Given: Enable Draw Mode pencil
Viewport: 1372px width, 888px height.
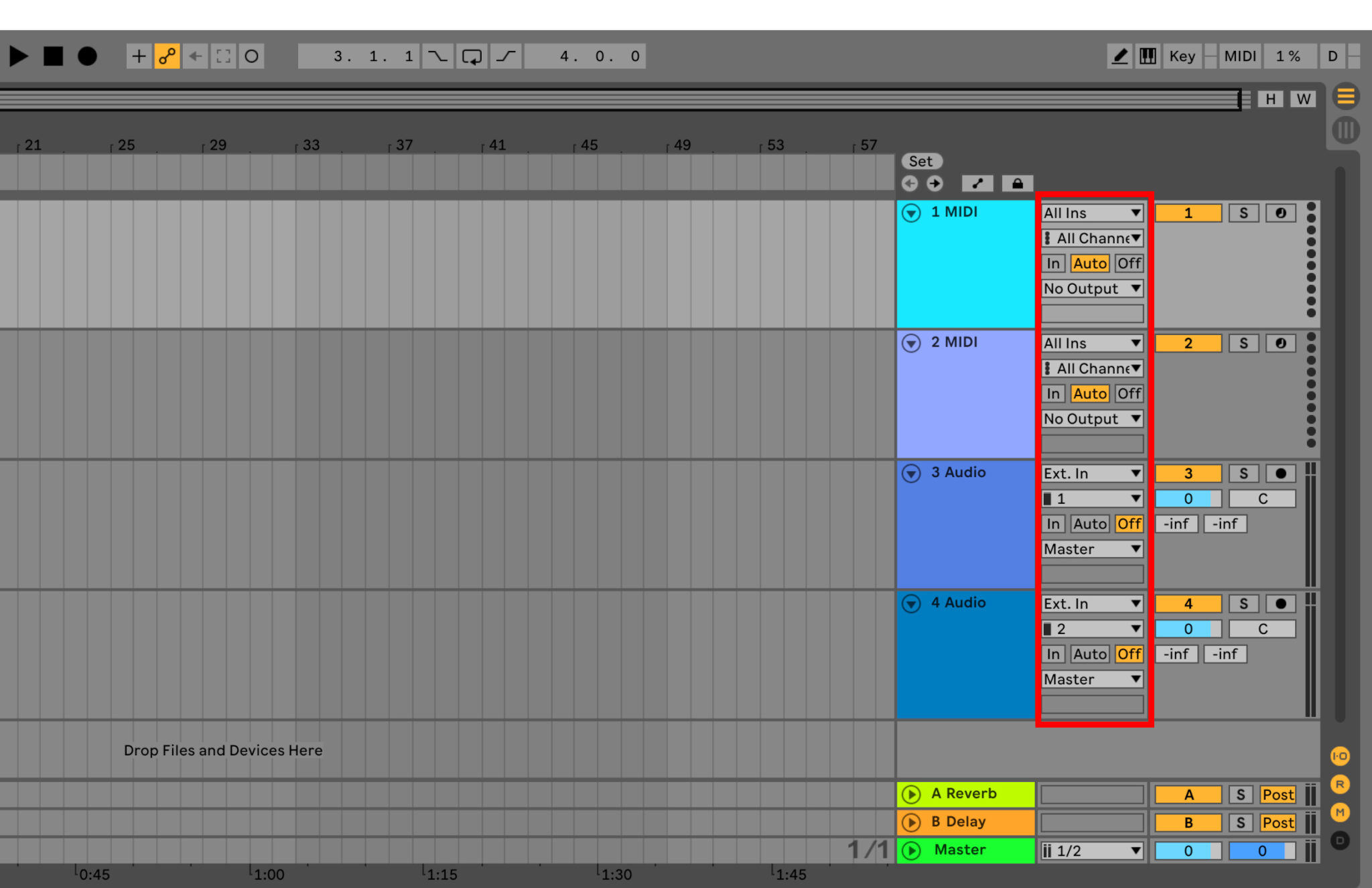Looking at the screenshot, I should click(1119, 56).
